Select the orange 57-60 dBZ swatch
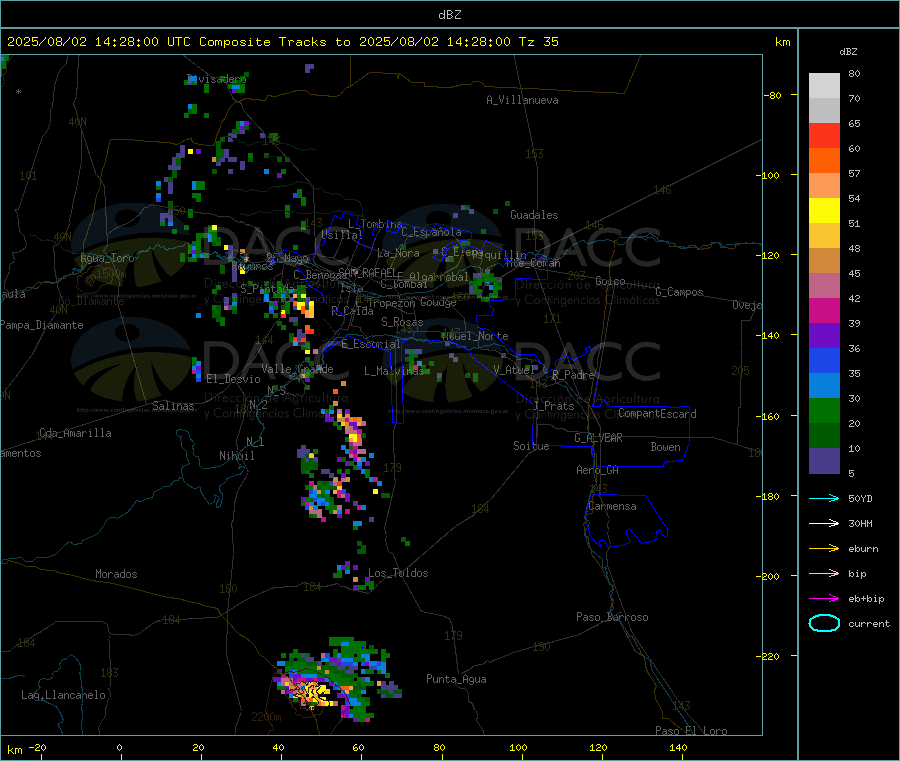The image size is (900, 761). pos(824,161)
